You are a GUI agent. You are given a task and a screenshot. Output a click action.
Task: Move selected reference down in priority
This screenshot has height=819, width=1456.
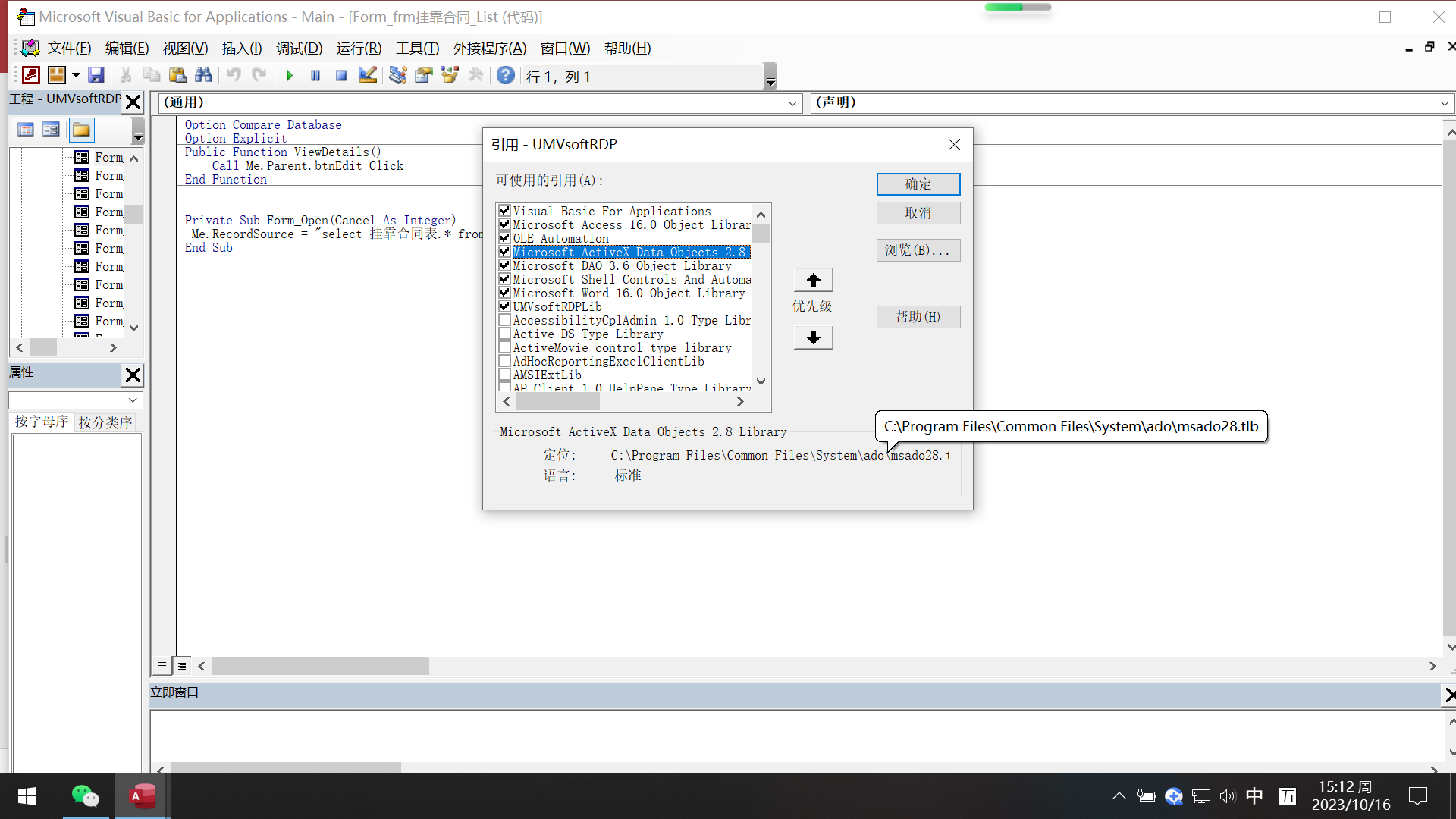click(814, 337)
